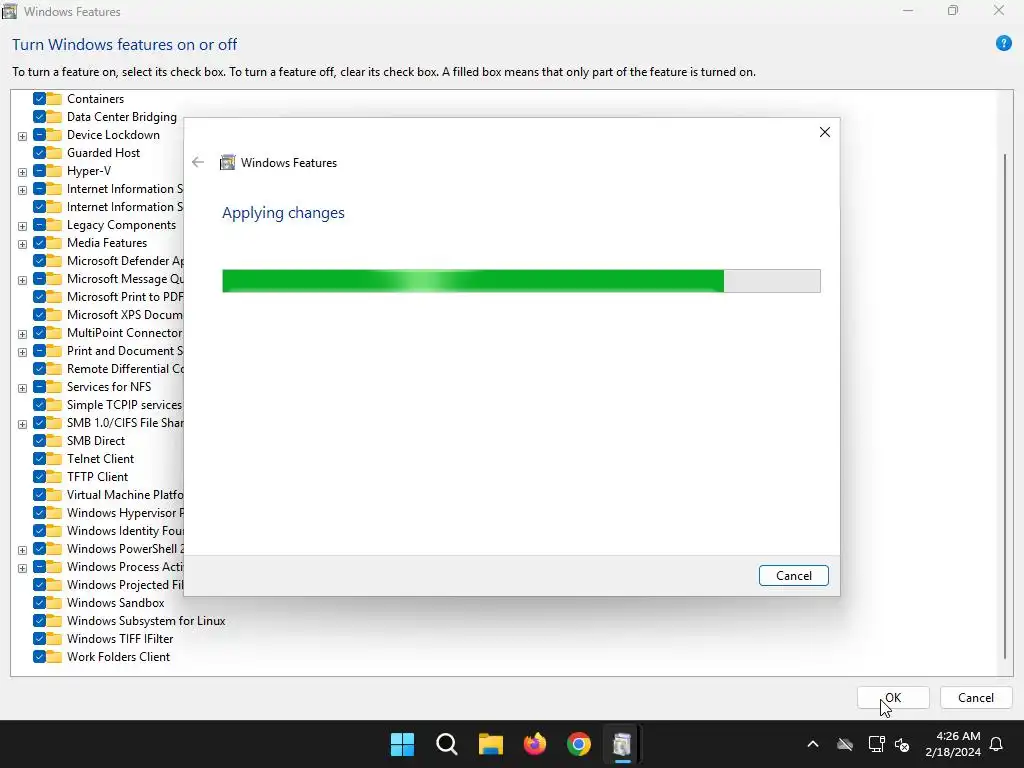
Task: Select the Services for NFS label
Action: click(109, 387)
